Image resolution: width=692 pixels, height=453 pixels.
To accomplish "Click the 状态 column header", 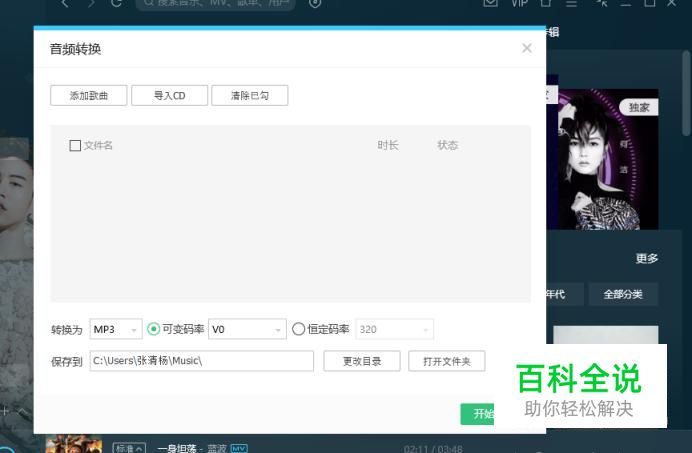I will 448,145.
